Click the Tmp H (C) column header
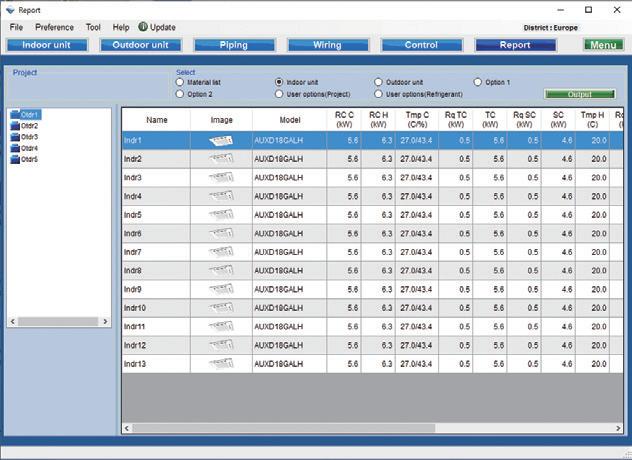 592,120
